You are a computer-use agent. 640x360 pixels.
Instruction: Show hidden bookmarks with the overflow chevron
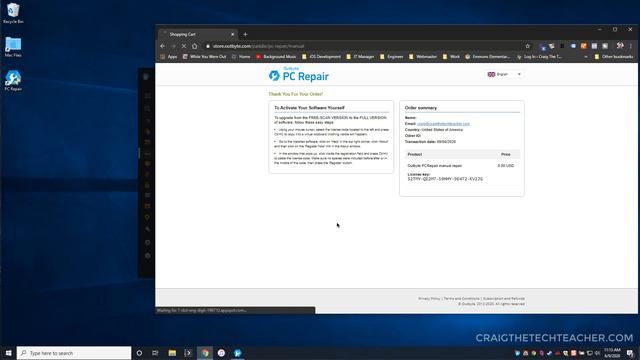(586, 57)
